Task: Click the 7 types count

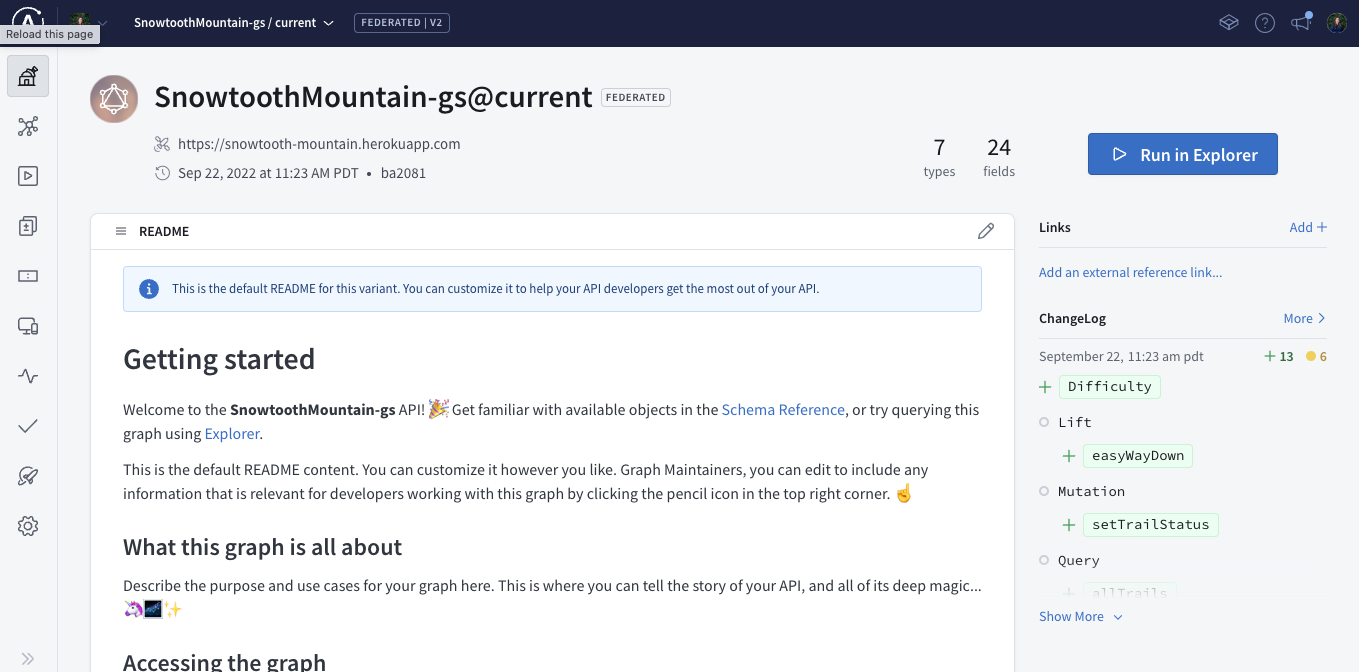Action: tap(939, 158)
